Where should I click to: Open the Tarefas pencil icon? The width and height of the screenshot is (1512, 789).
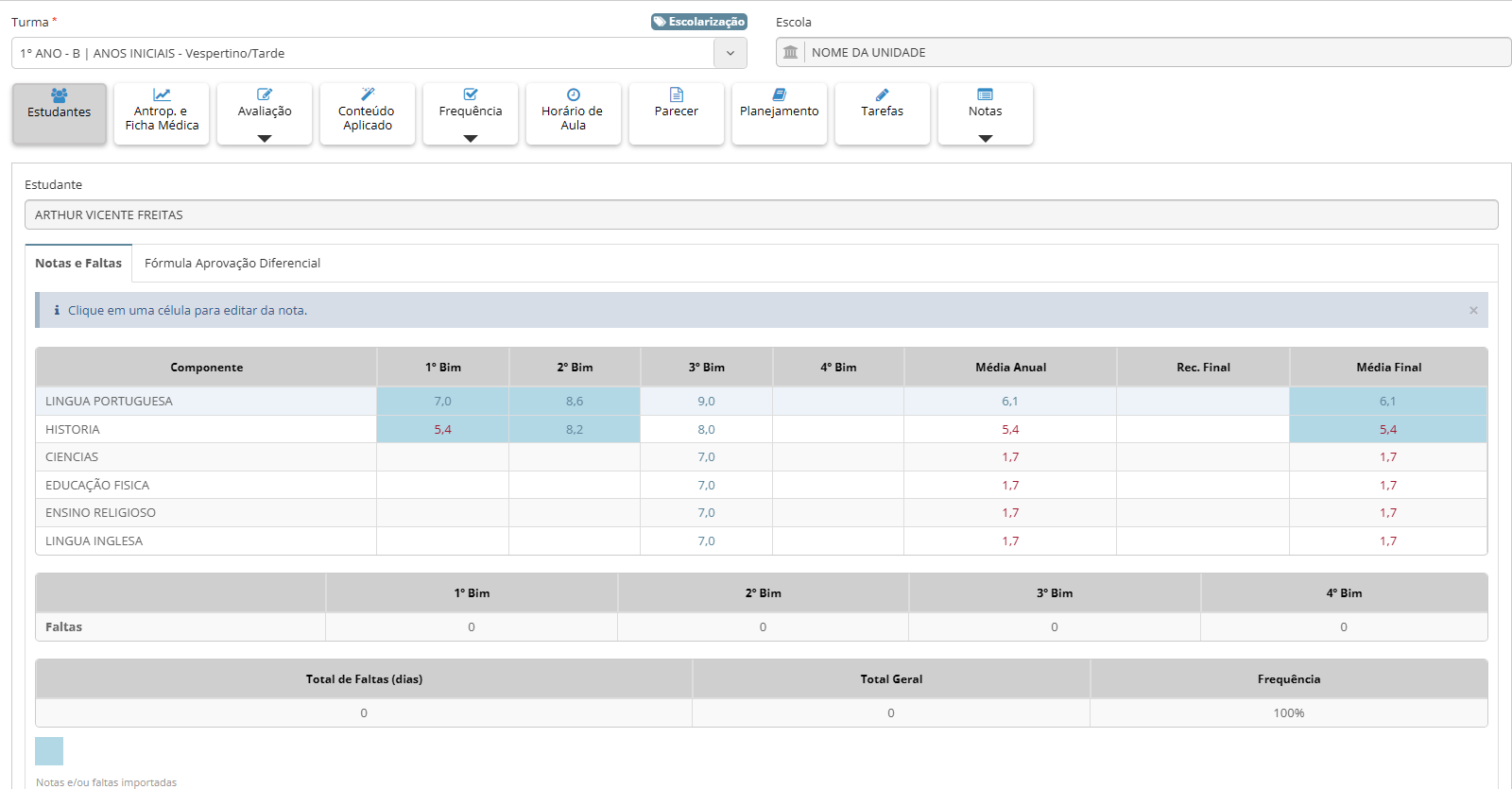pos(883,94)
